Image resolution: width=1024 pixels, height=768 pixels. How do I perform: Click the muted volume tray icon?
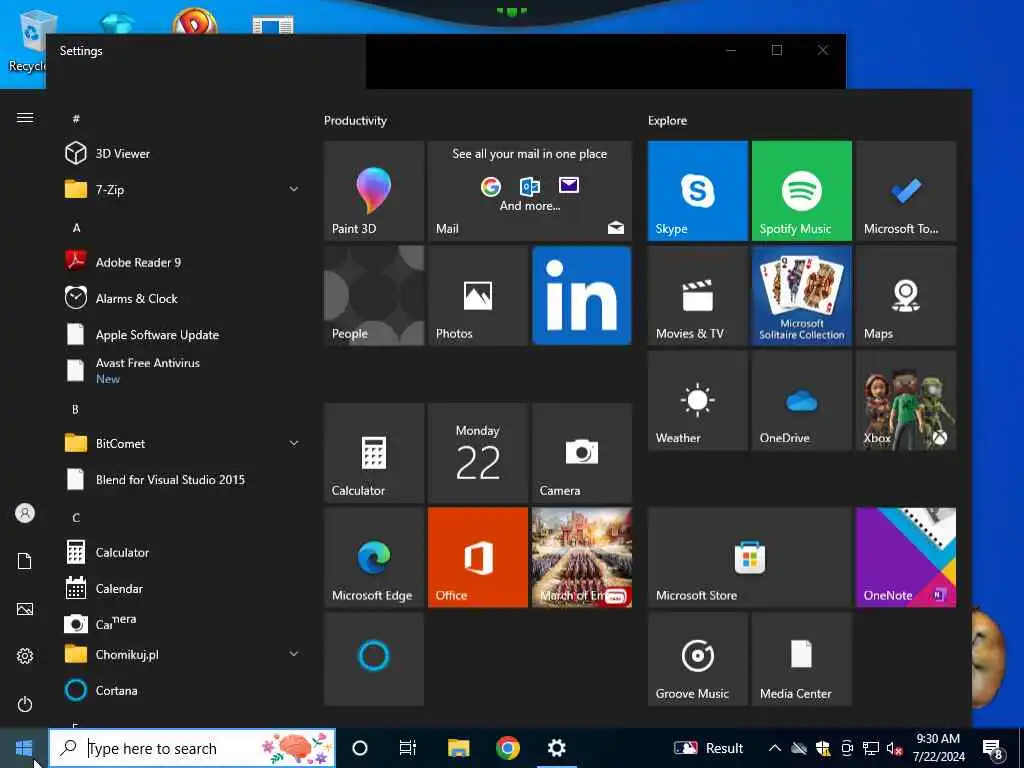coord(894,748)
